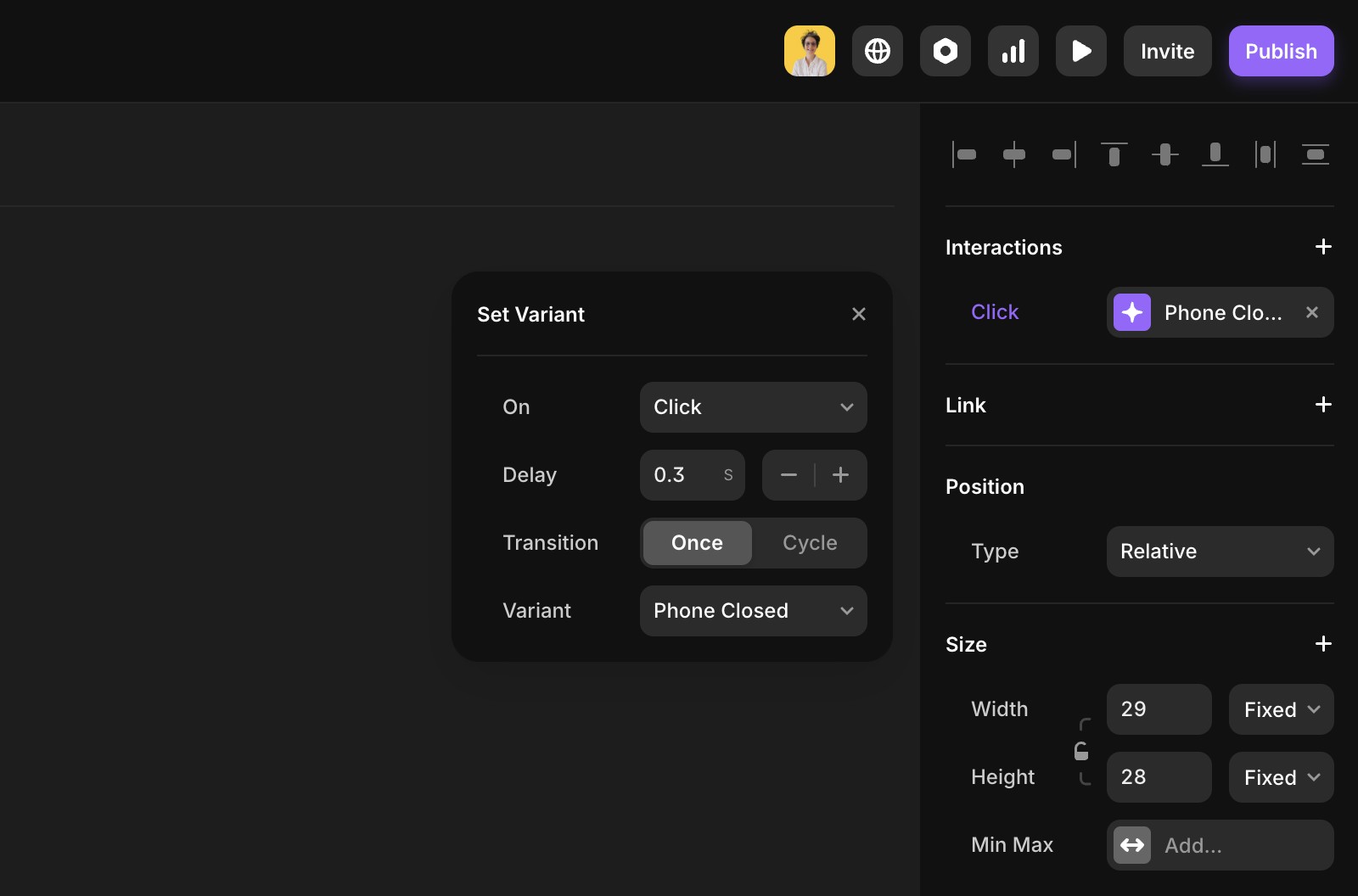Screen dimensions: 1358x896
Task: Align selection to right edge
Action: (x=1064, y=154)
